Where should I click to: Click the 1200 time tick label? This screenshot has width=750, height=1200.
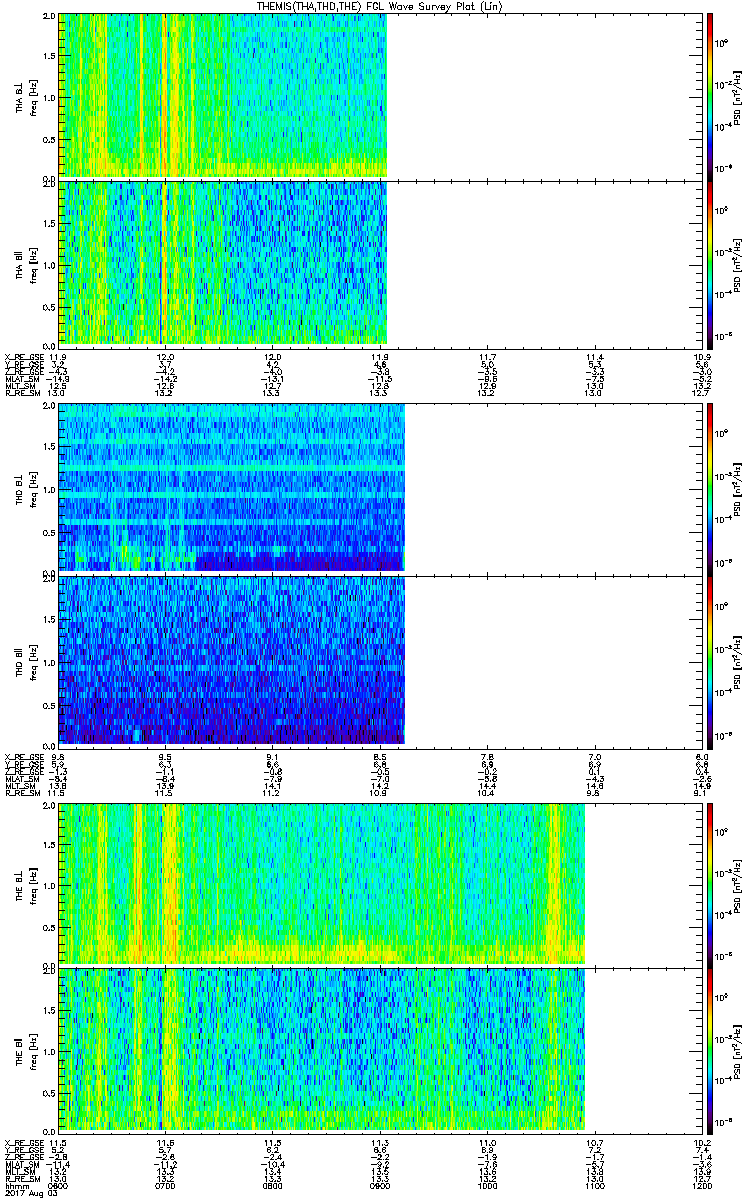pos(702,1185)
